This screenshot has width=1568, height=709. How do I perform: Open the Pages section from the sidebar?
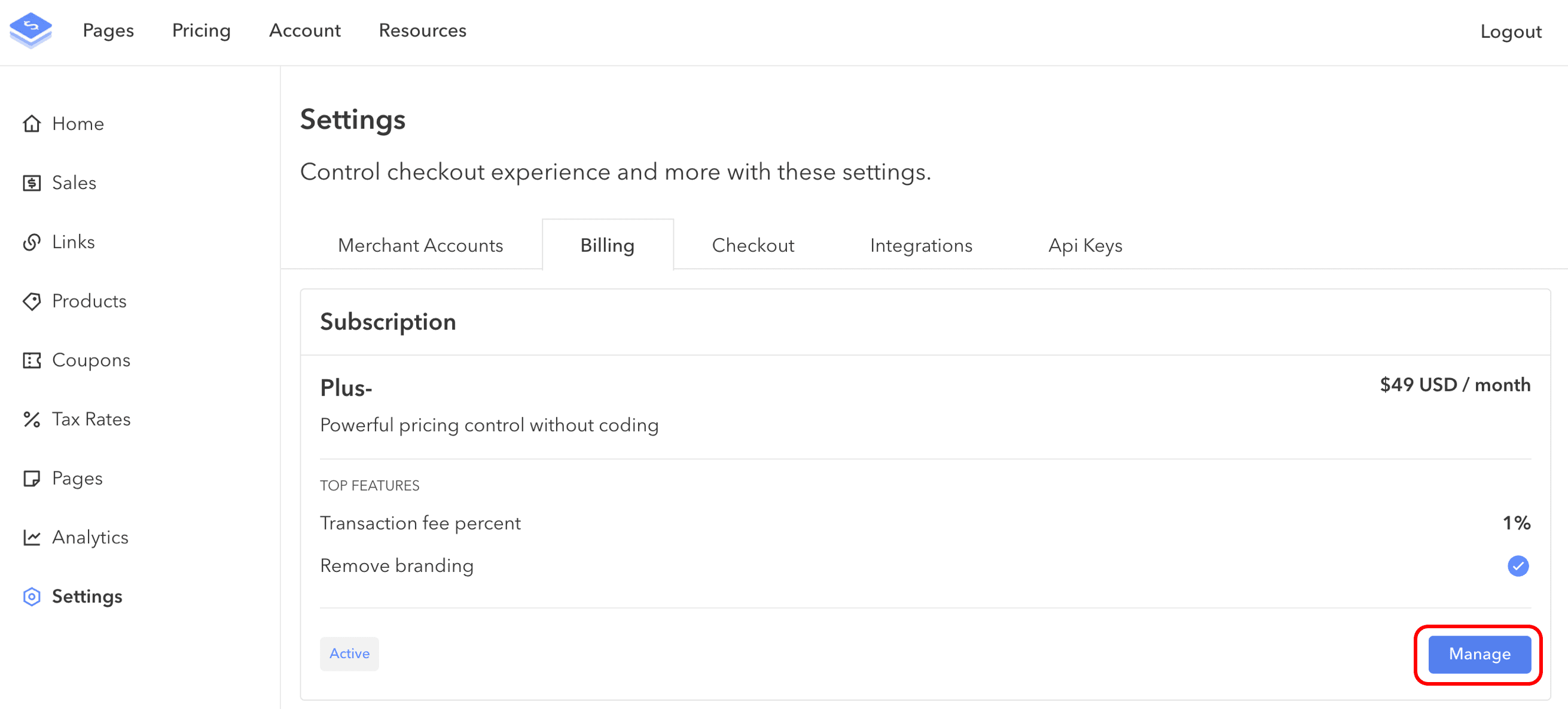pyautogui.click(x=77, y=478)
